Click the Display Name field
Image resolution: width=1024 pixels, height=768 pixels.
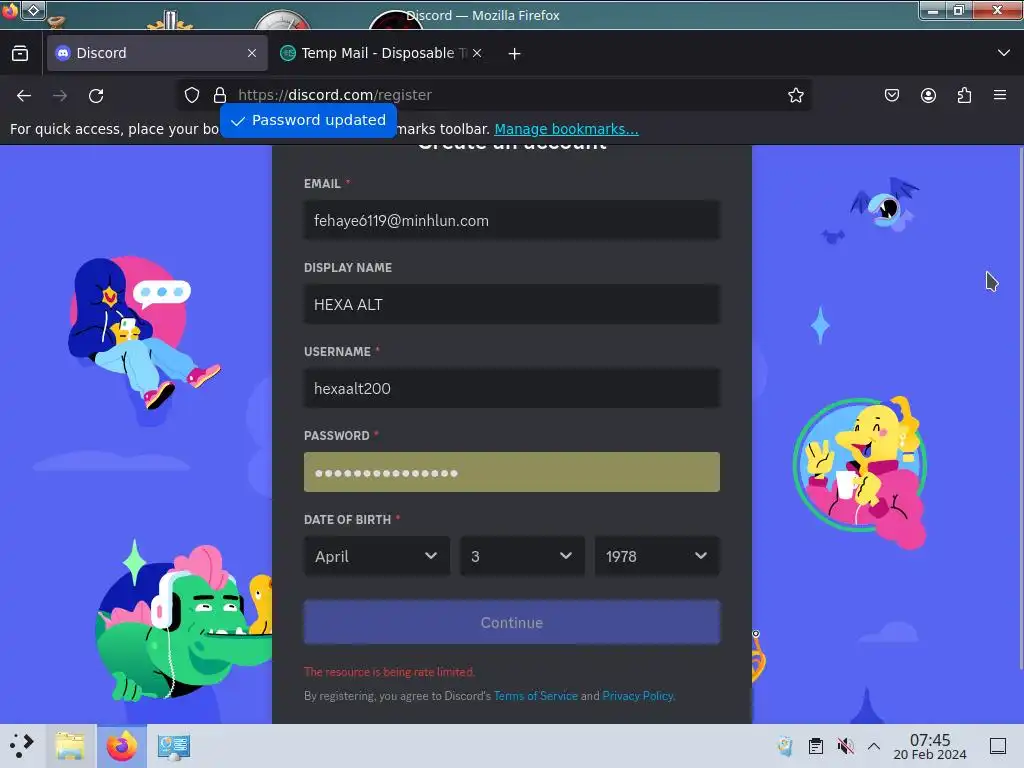[511, 304]
